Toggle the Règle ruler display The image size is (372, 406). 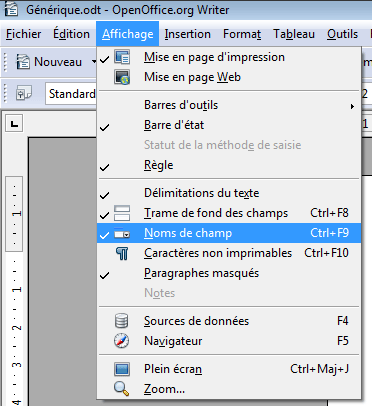click(x=229, y=165)
